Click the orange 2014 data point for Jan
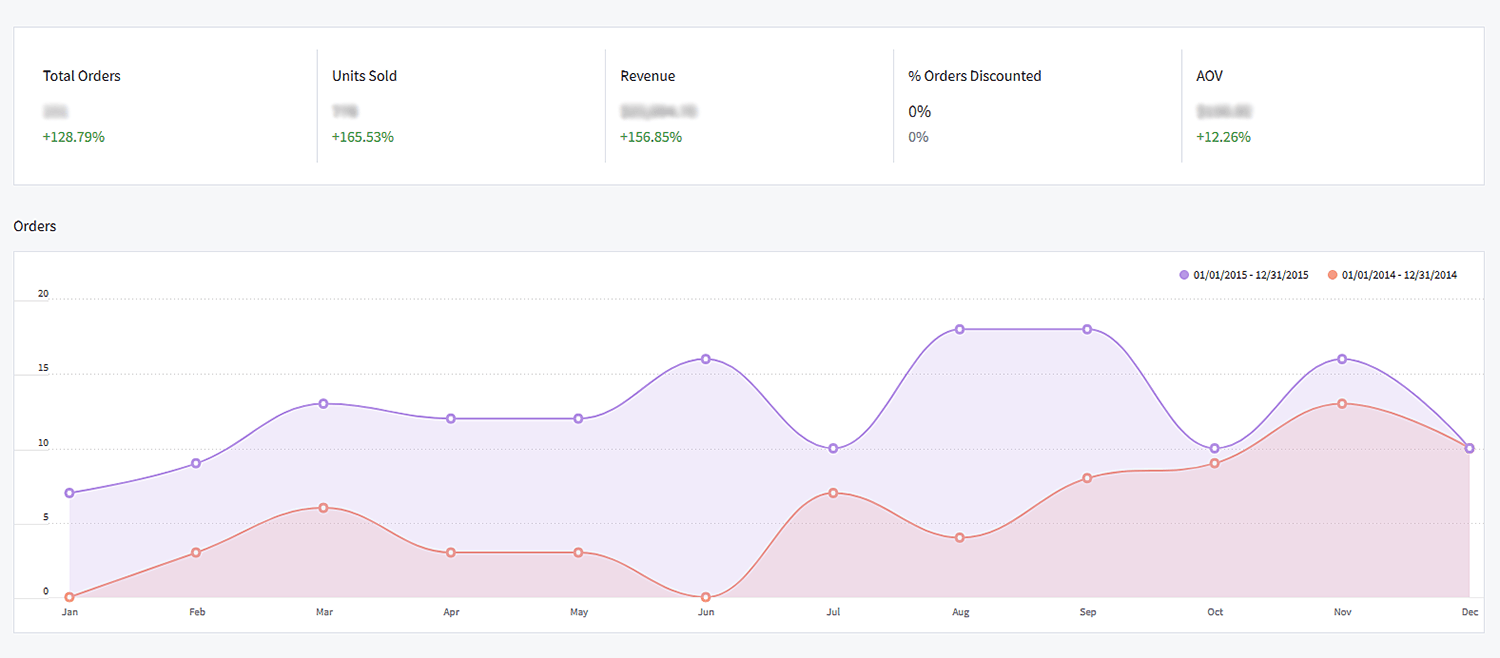The image size is (1500, 658). (69, 597)
